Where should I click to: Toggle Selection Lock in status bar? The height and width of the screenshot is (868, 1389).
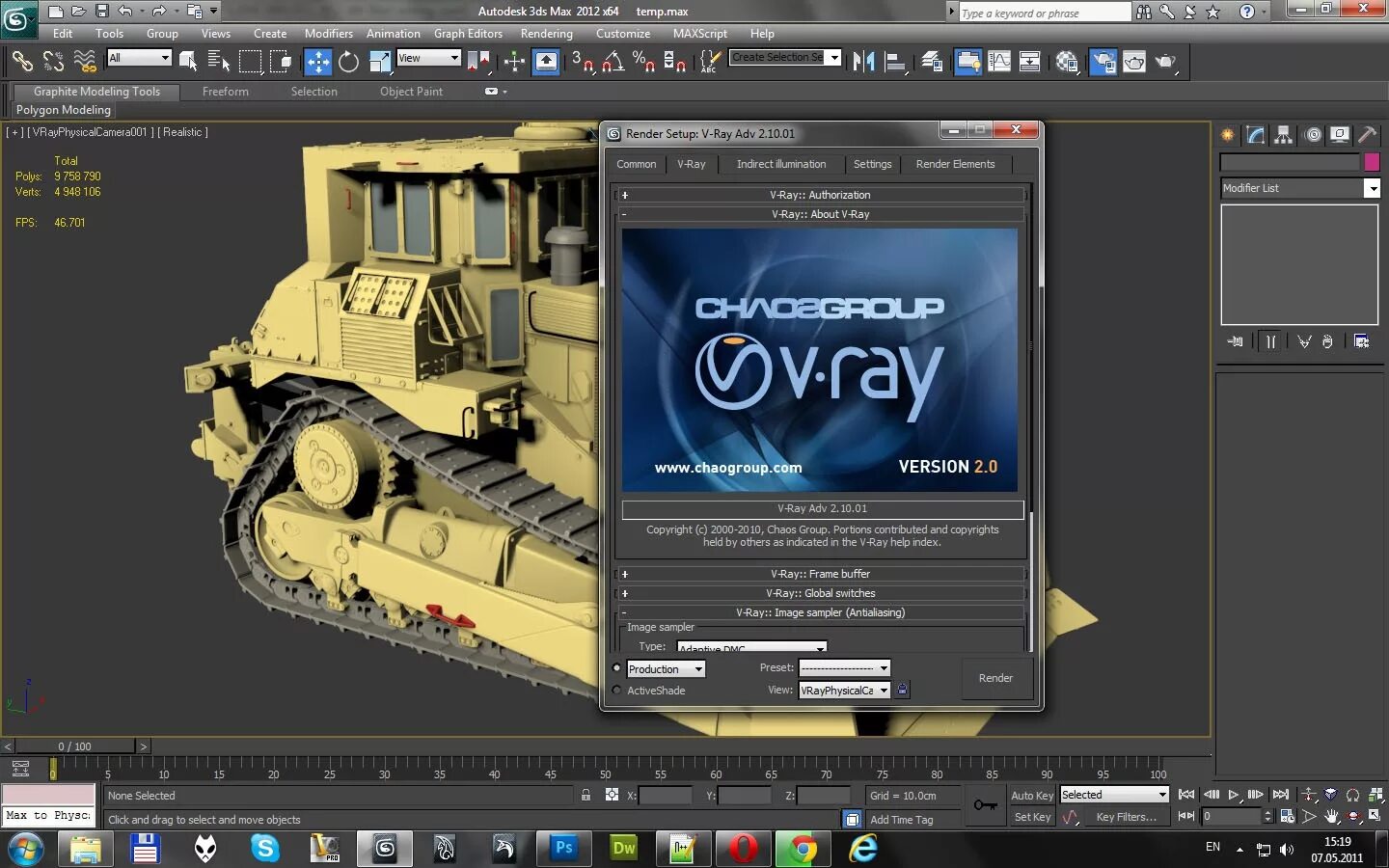(586, 795)
